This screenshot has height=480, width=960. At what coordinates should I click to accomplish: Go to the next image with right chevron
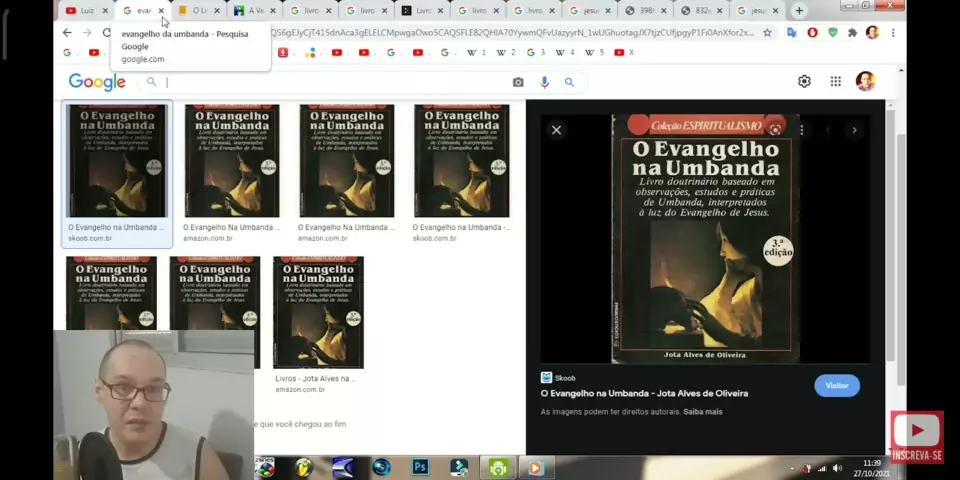click(854, 130)
